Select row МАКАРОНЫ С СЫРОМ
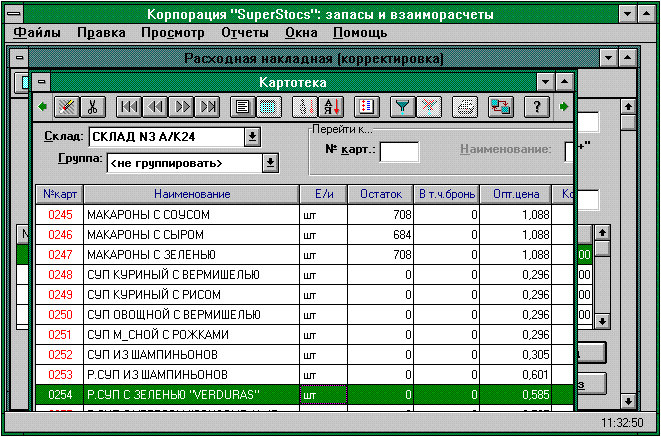 [x=304, y=235]
